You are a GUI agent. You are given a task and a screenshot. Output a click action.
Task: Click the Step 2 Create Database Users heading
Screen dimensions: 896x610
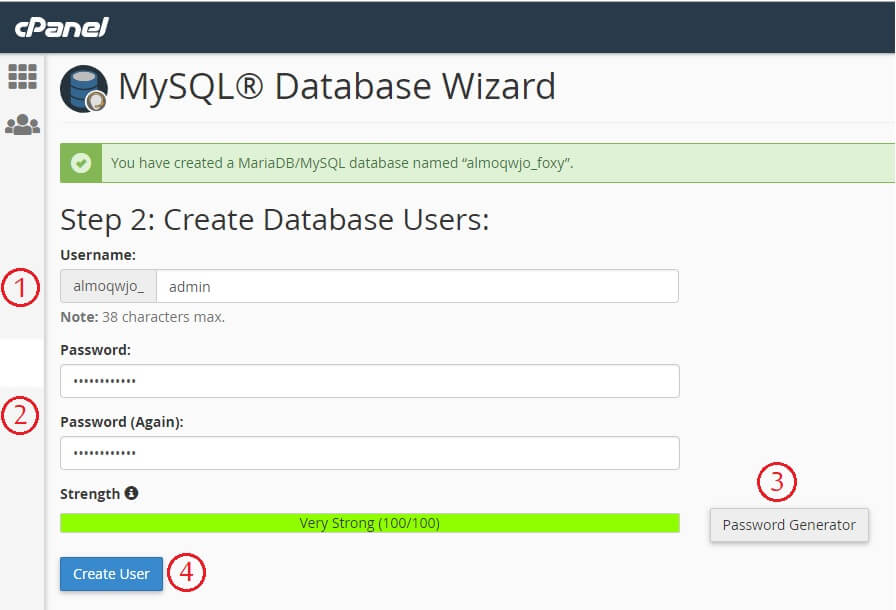tap(275, 220)
